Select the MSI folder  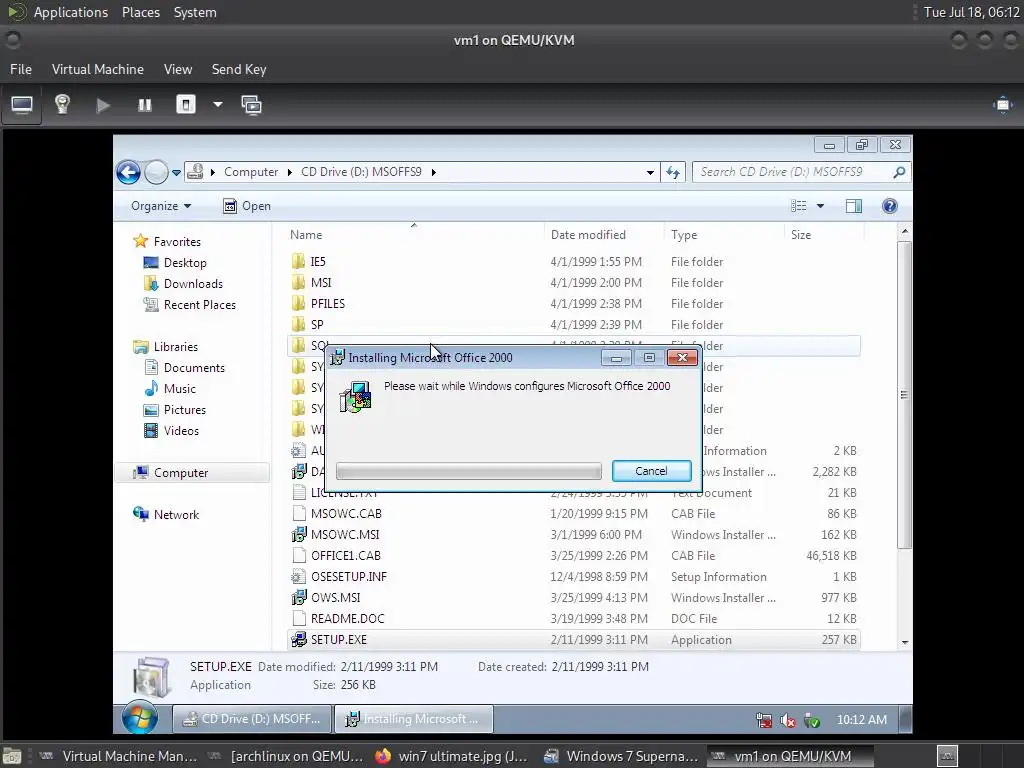pyautogui.click(x=321, y=283)
